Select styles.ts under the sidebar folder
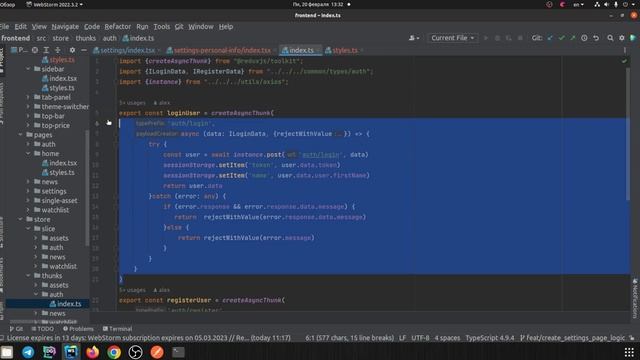The image size is (640, 360). [62, 88]
